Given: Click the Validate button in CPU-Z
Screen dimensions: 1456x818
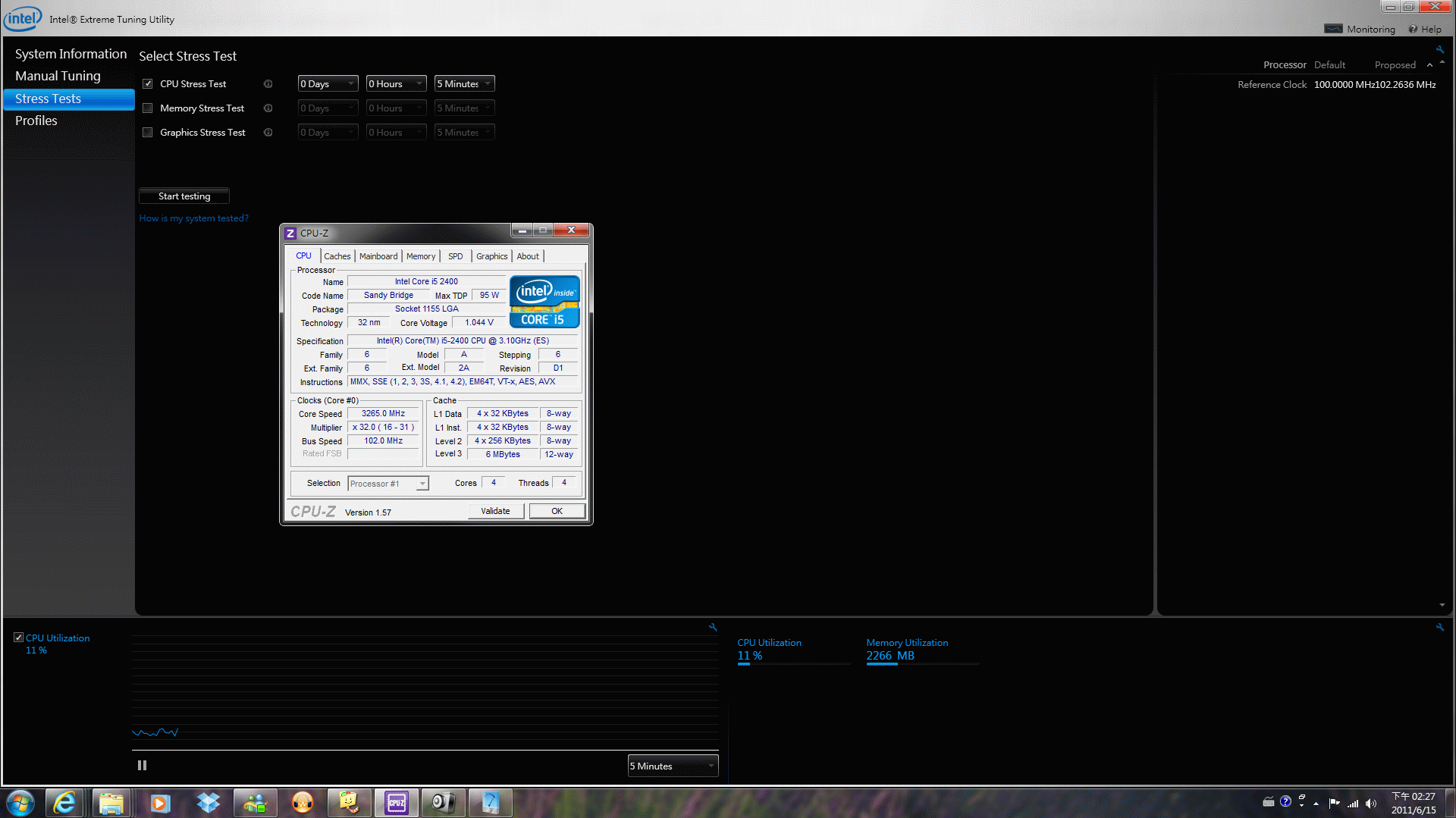Looking at the screenshot, I should pos(495,511).
